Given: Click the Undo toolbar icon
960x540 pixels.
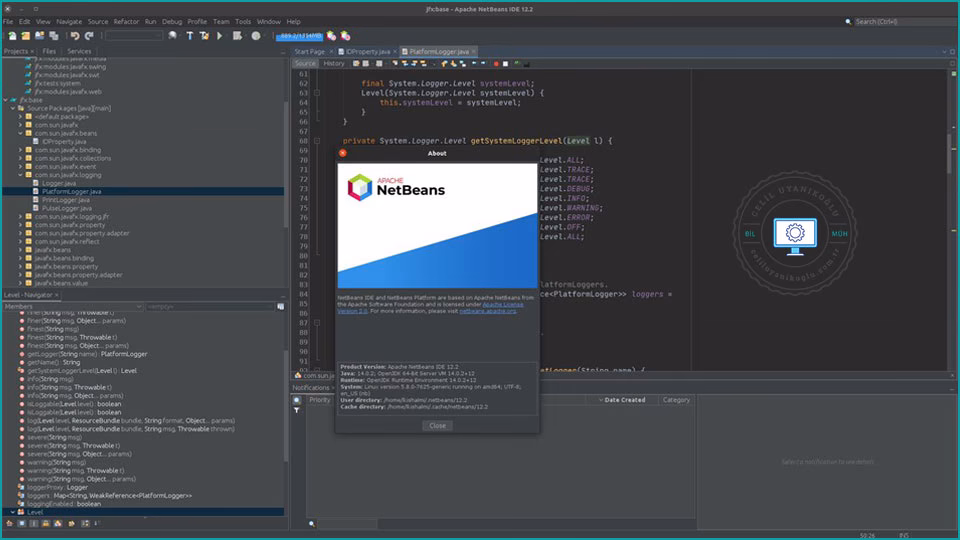Looking at the screenshot, I should (x=75, y=36).
